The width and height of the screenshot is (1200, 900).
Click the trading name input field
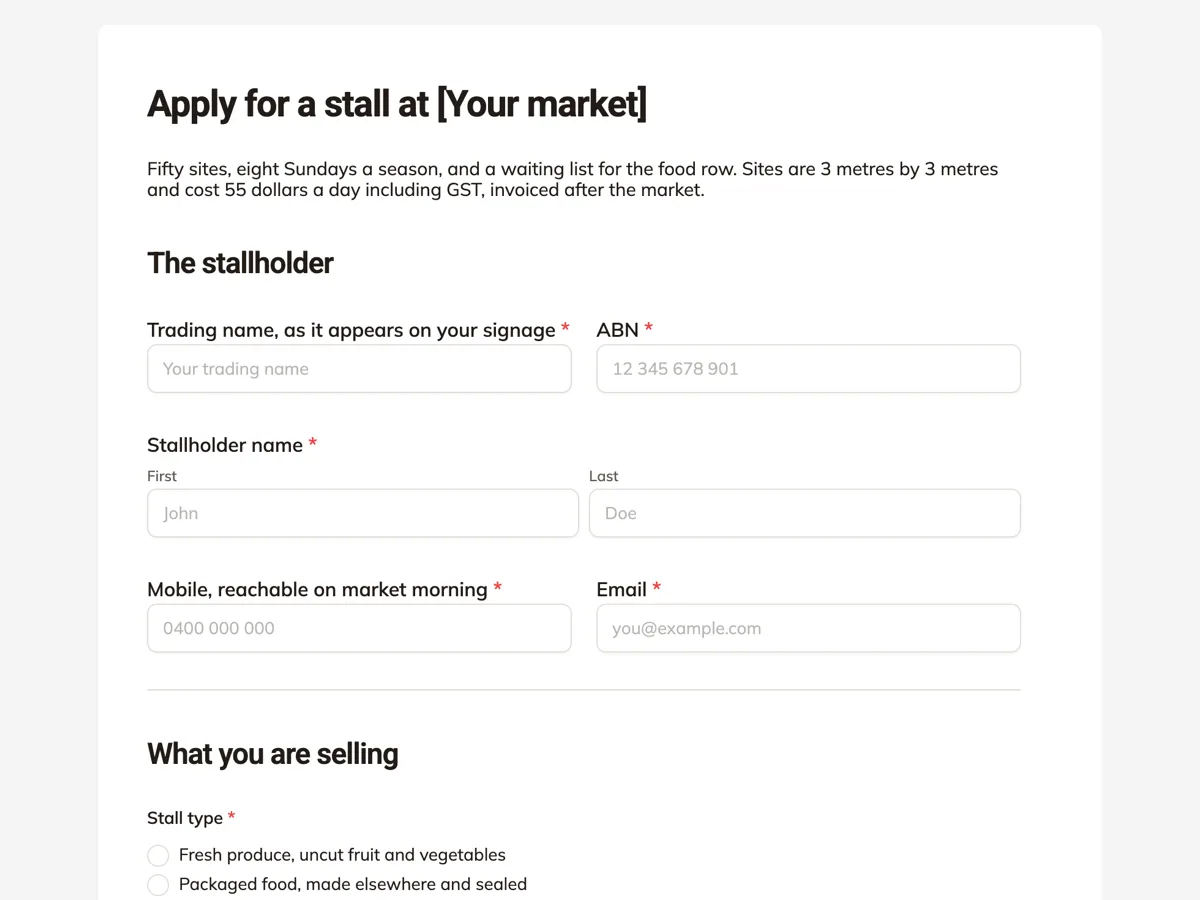tap(359, 369)
